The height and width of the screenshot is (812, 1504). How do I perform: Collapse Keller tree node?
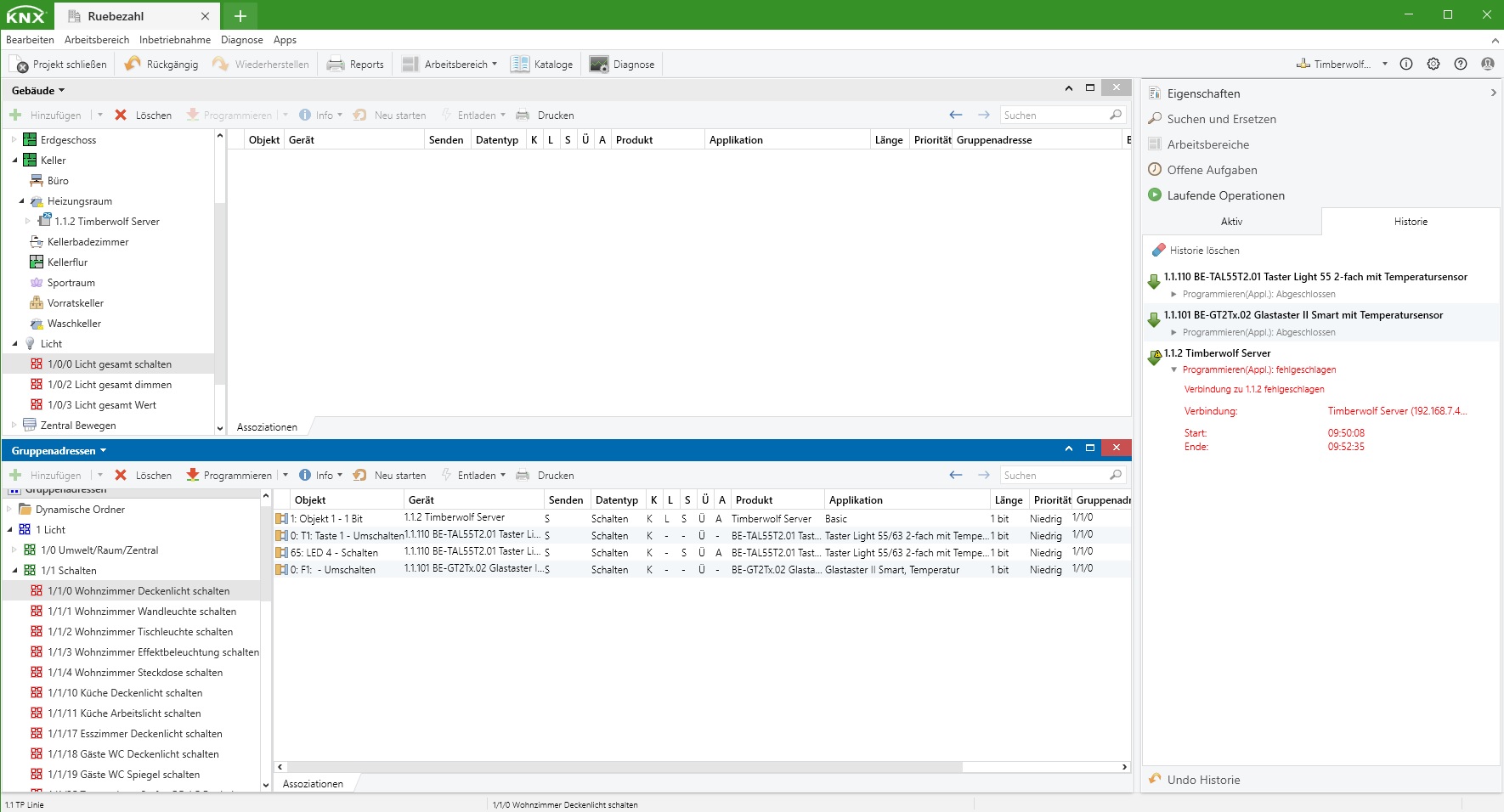tap(14, 160)
